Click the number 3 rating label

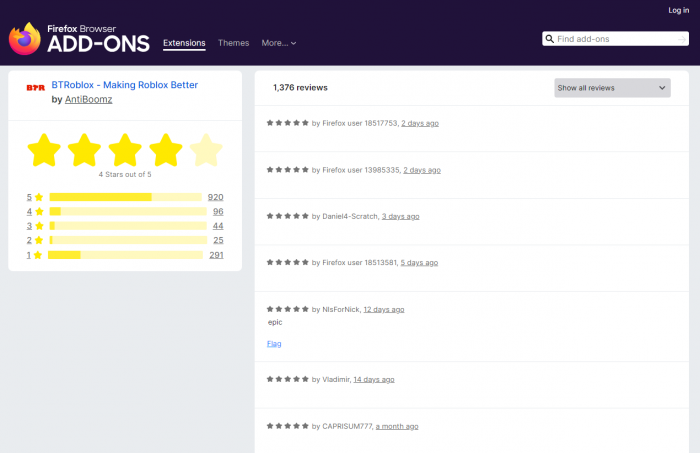29,226
